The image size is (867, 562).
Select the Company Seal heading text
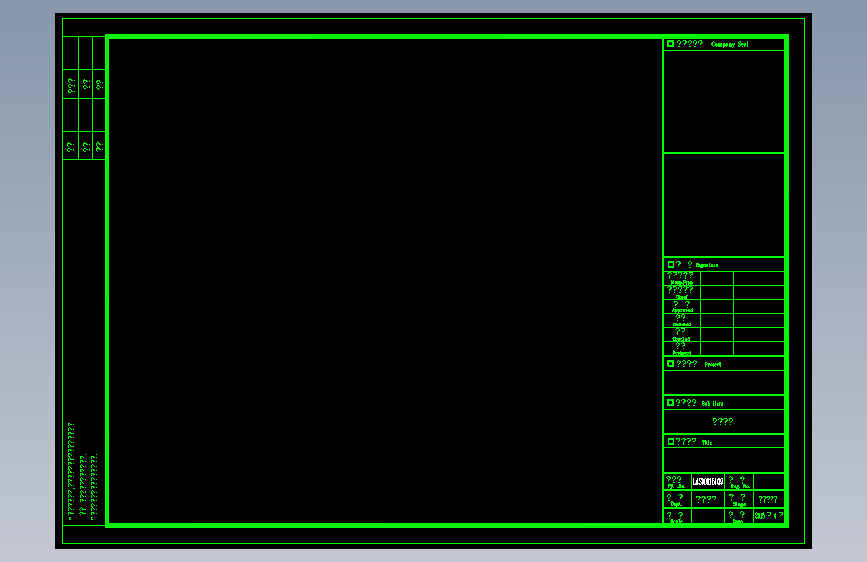click(729, 44)
